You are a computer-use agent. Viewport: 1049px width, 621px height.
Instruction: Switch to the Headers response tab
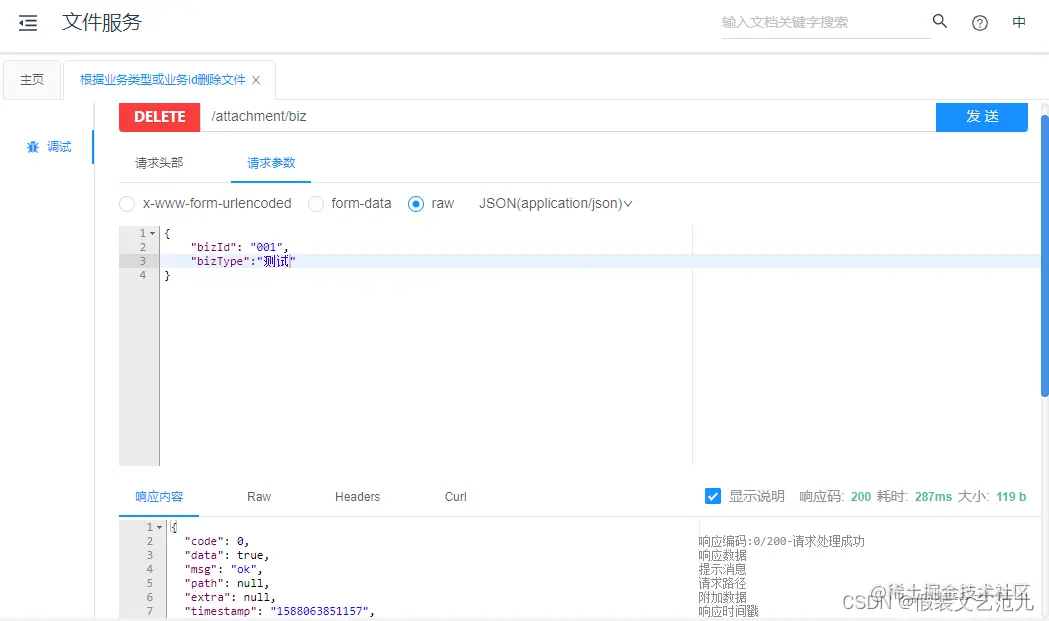pyautogui.click(x=357, y=497)
